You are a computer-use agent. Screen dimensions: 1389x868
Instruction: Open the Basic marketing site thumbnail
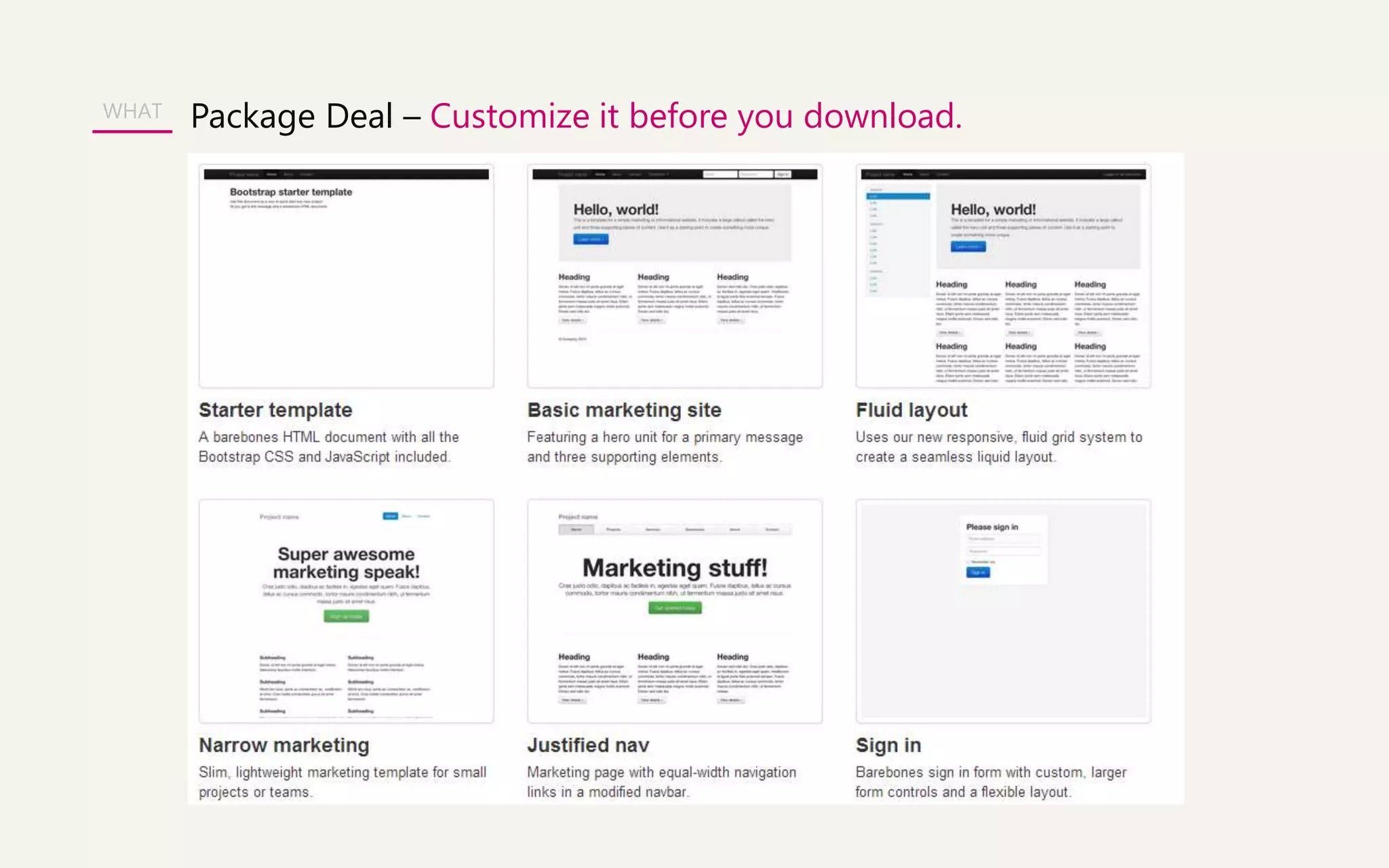tap(675, 276)
